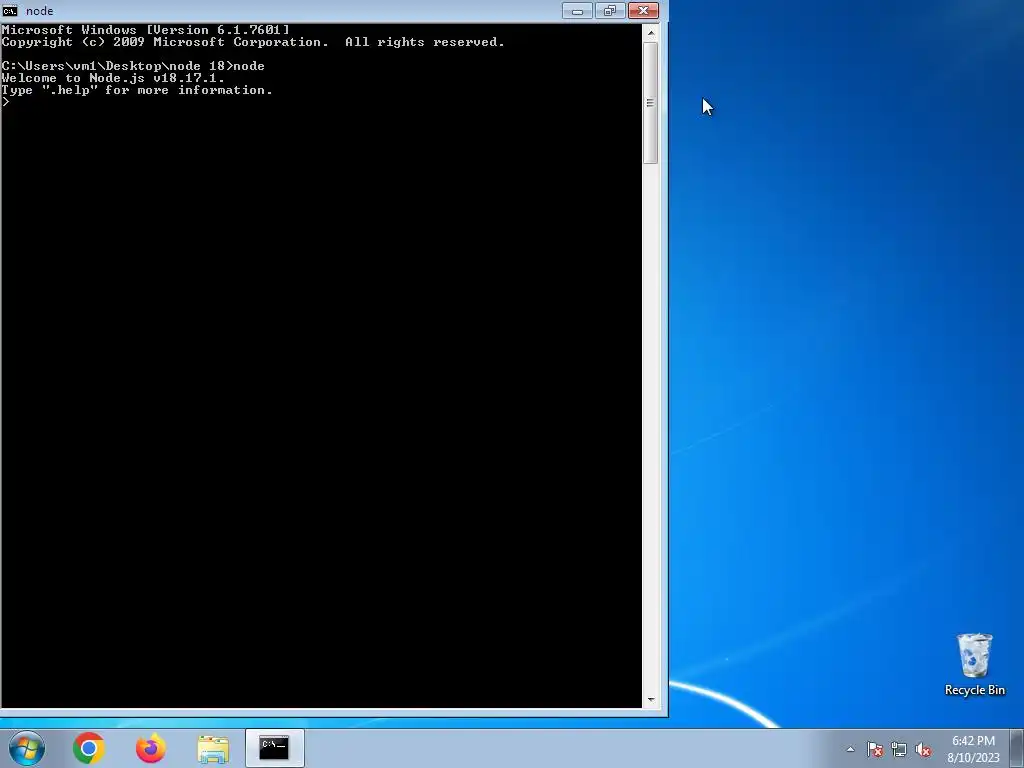Show hidden tray icons arrow
Image resolution: width=1024 pixels, height=768 pixels.
pos(850,749)
